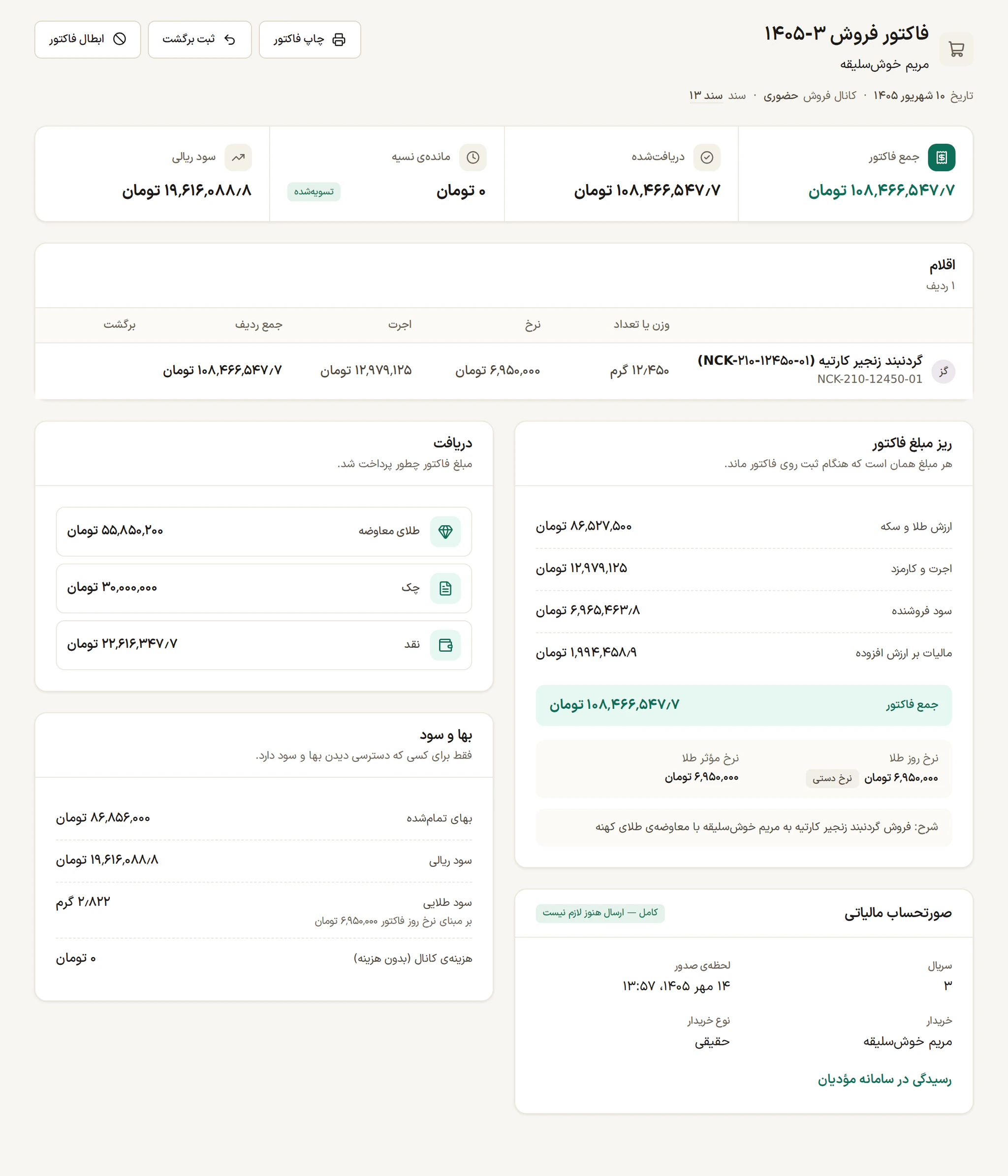The image size is (1008, 1176).
Task: Click the نرخ column header
Action: click(533, 325)
